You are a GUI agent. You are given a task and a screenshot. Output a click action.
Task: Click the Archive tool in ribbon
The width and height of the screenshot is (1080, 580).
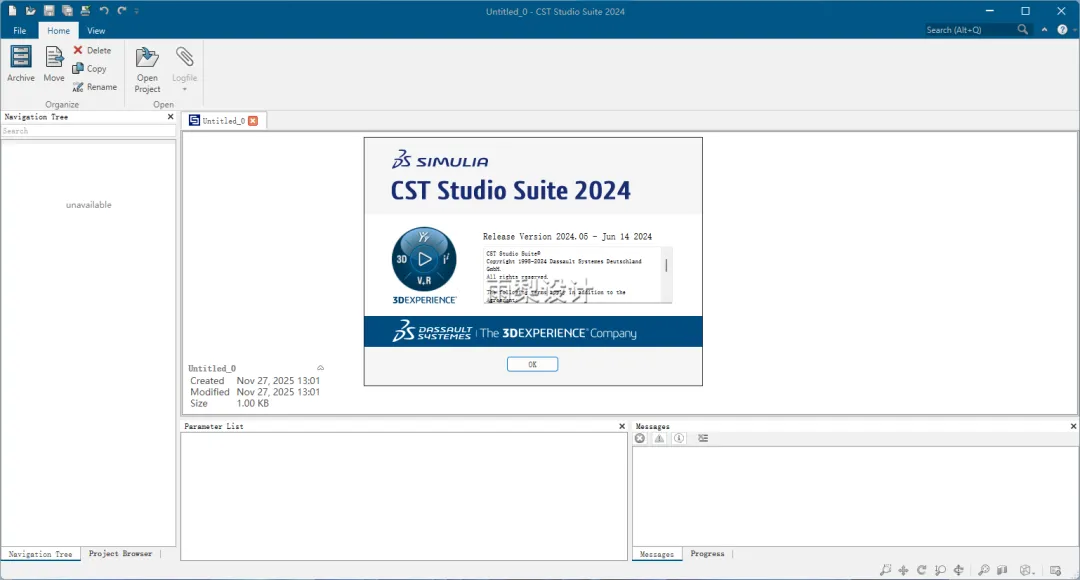coord(21,64)
